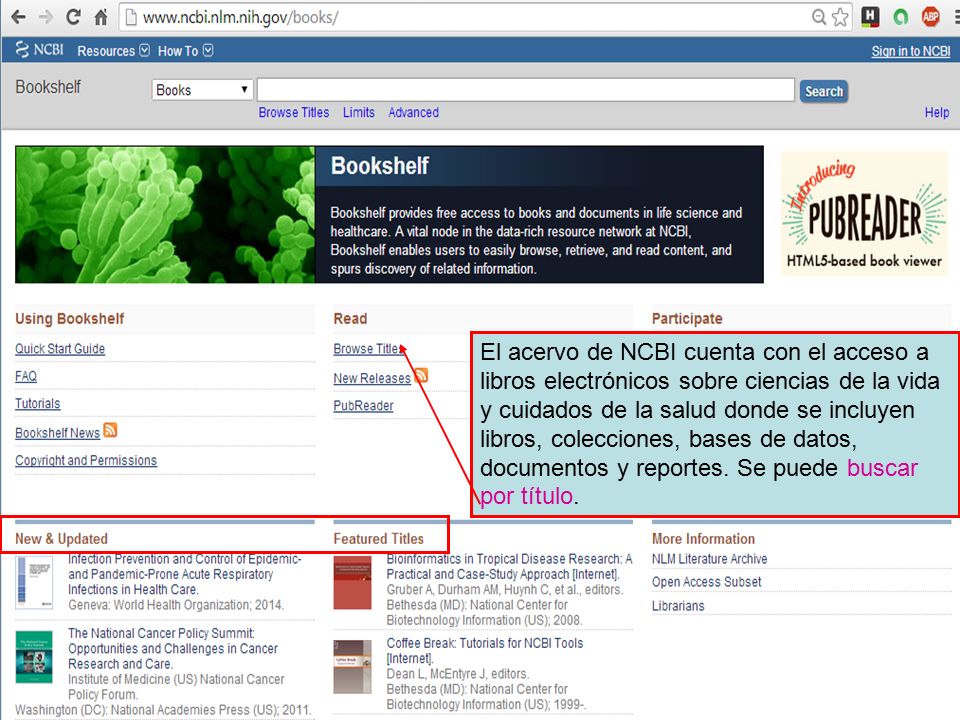Open Infection Prevention and Control book title
This screenshot has height=720, width=960.
pos(185,574)
